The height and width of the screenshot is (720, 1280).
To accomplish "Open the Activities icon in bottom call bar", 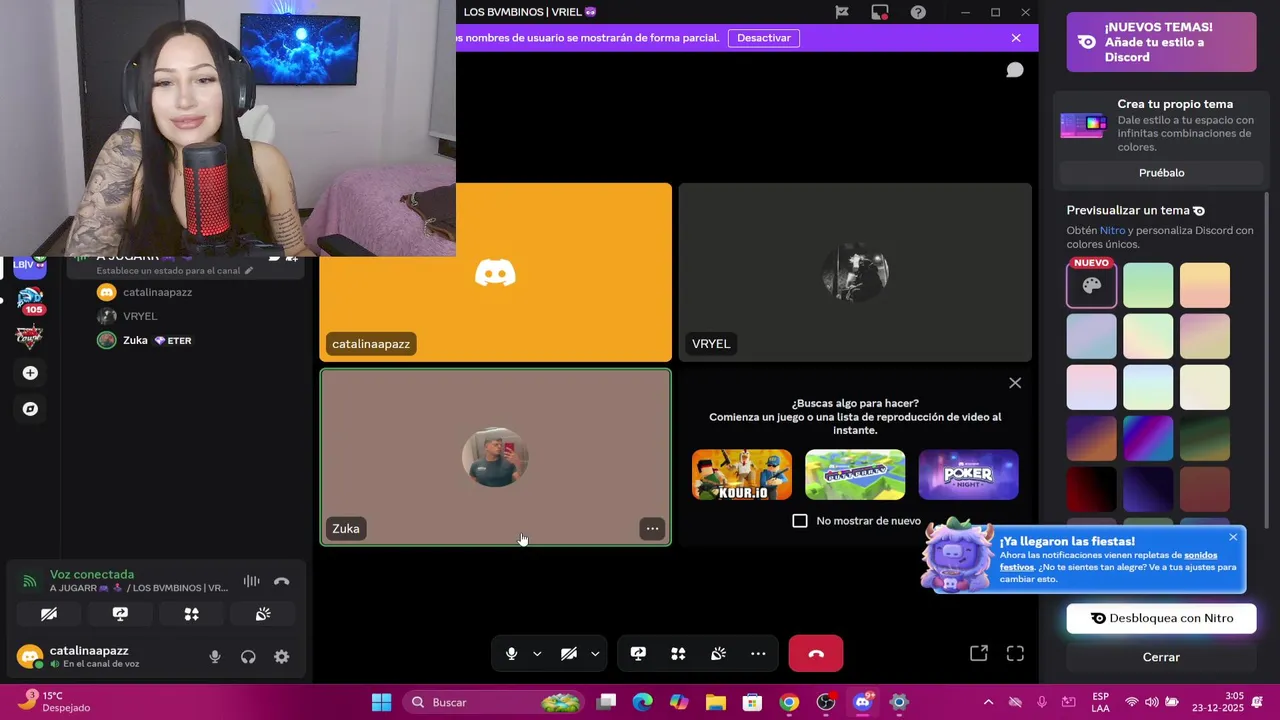I will click(x=678, y=654).
